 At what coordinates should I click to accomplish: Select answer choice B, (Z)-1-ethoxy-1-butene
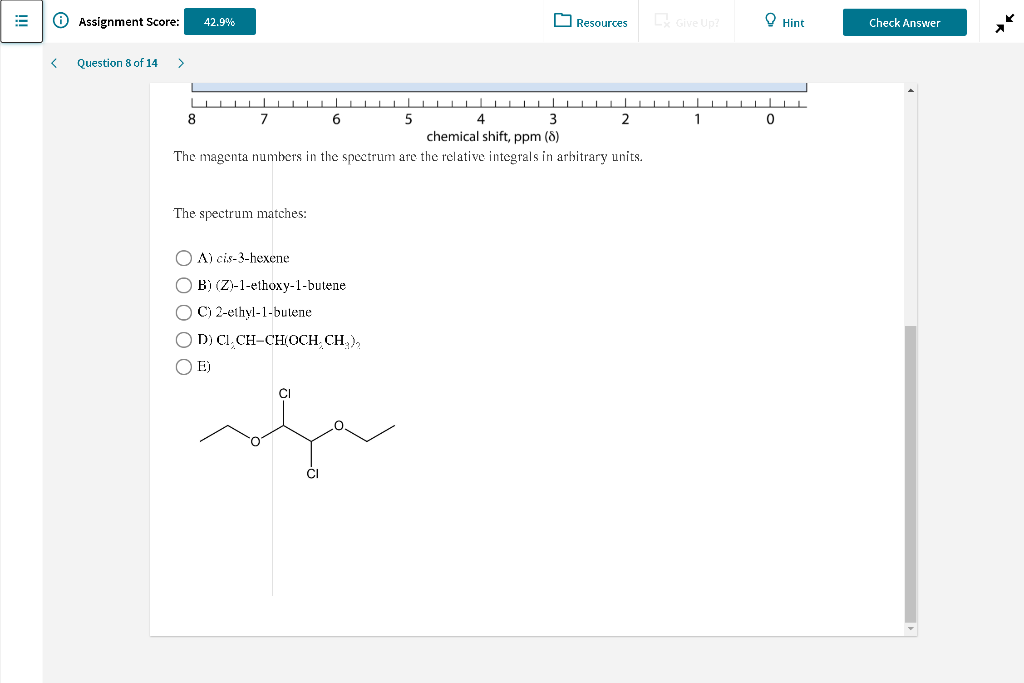[184, 285]
